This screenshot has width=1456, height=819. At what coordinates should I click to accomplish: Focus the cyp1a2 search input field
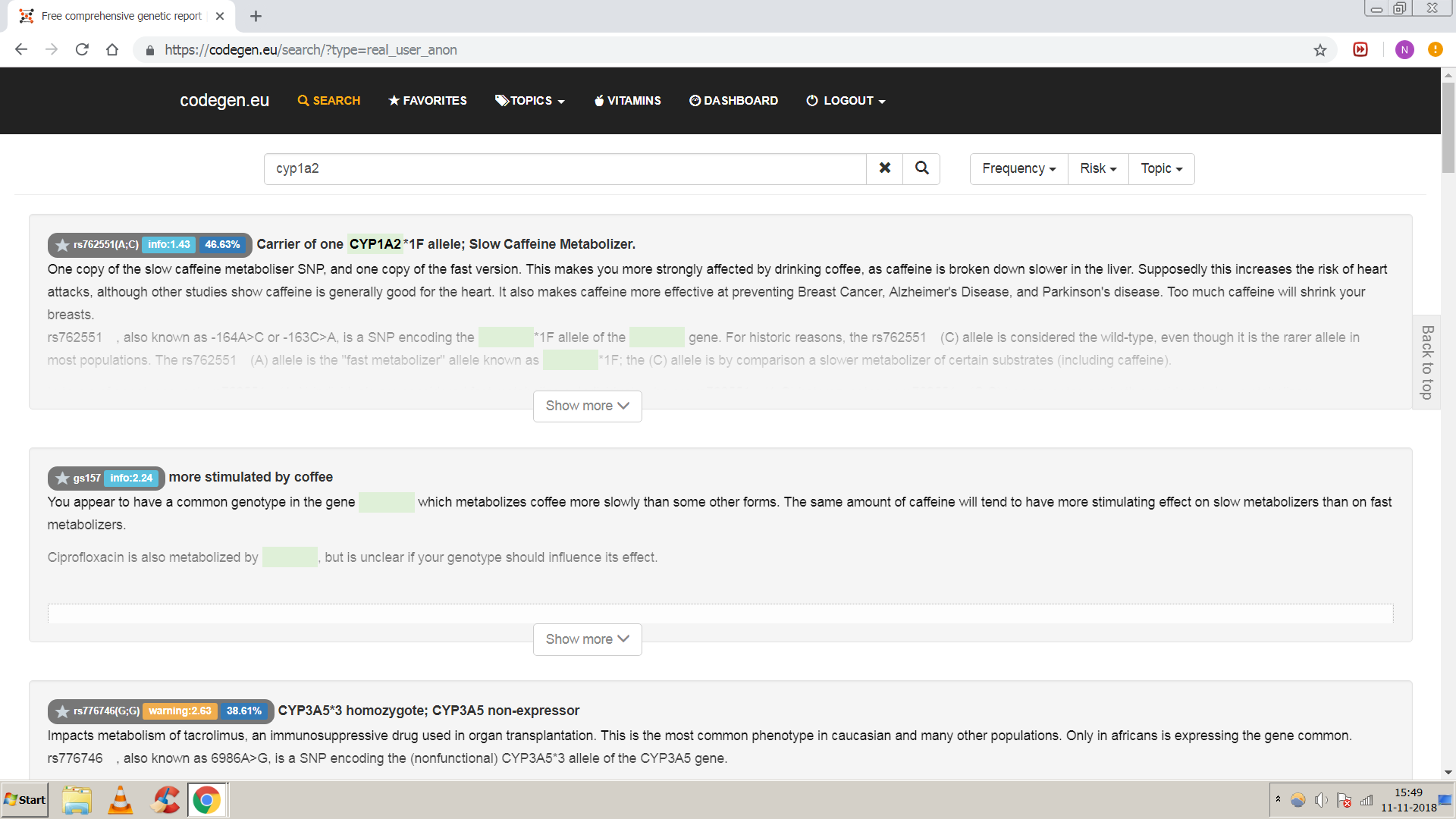(565, 168)
